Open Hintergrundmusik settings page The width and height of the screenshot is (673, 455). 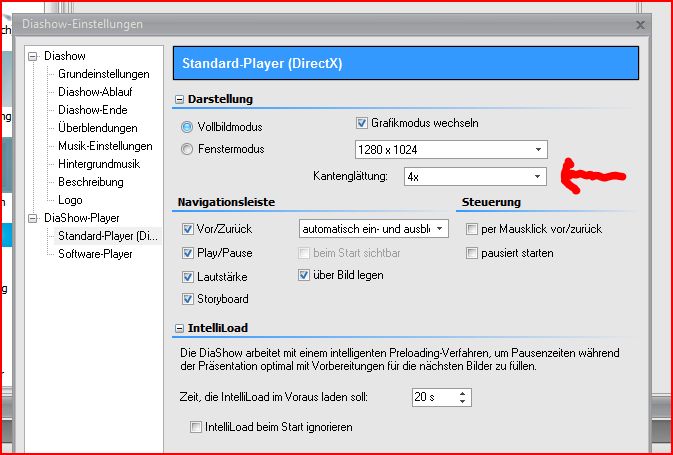(98, 164)
